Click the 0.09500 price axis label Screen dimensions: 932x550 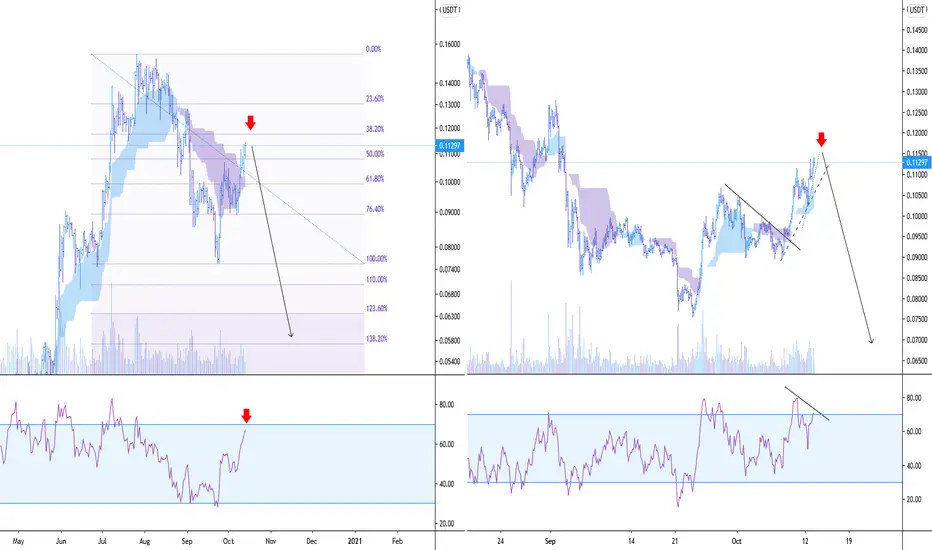(x=917, y=237)
